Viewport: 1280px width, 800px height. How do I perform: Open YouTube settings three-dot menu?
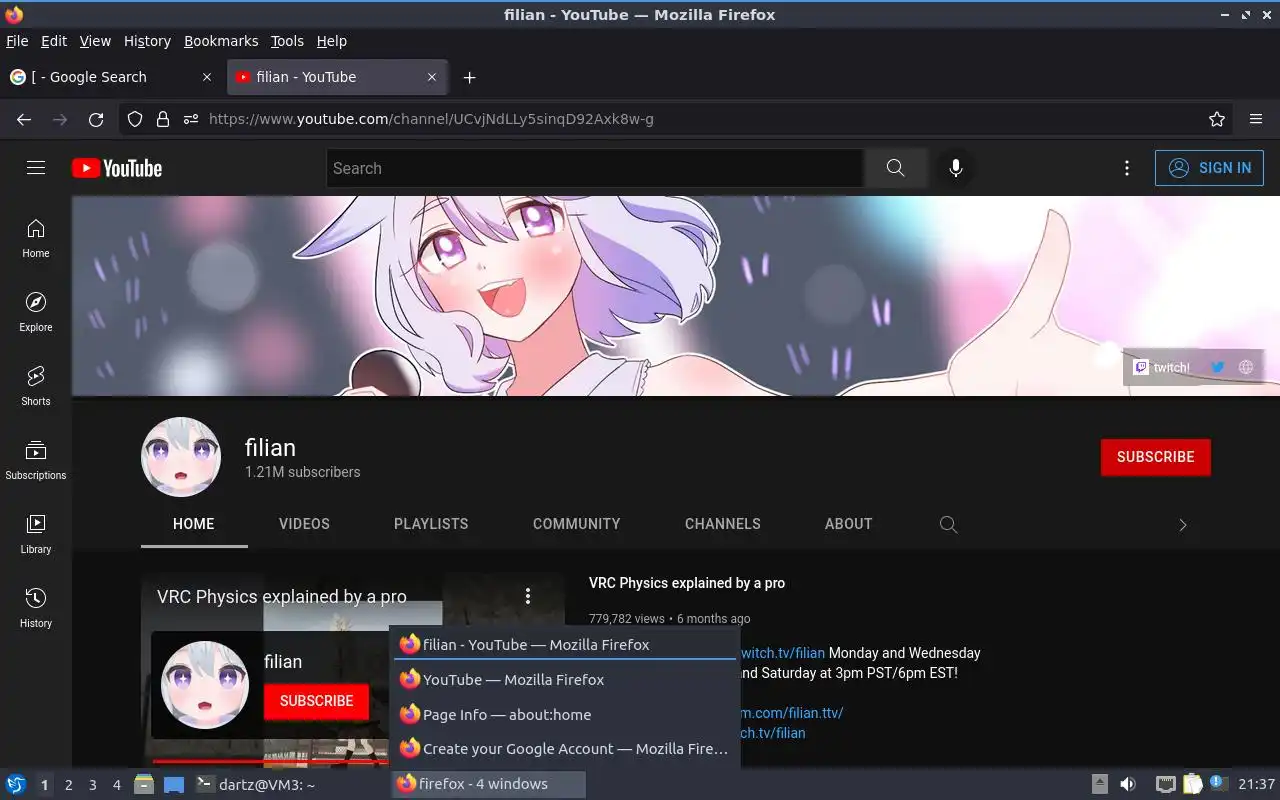[x=1127, y=168]
